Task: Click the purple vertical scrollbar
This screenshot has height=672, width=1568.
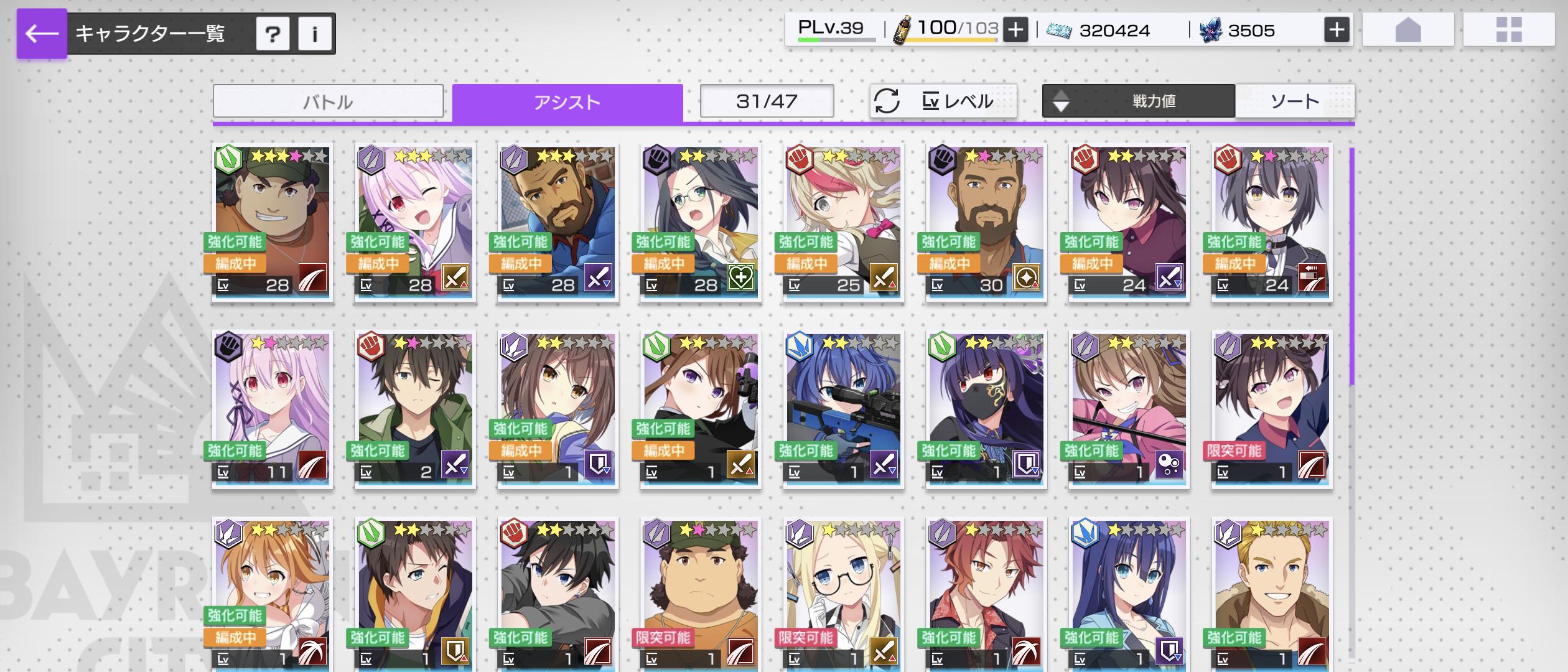Action: coord(1351,266)
